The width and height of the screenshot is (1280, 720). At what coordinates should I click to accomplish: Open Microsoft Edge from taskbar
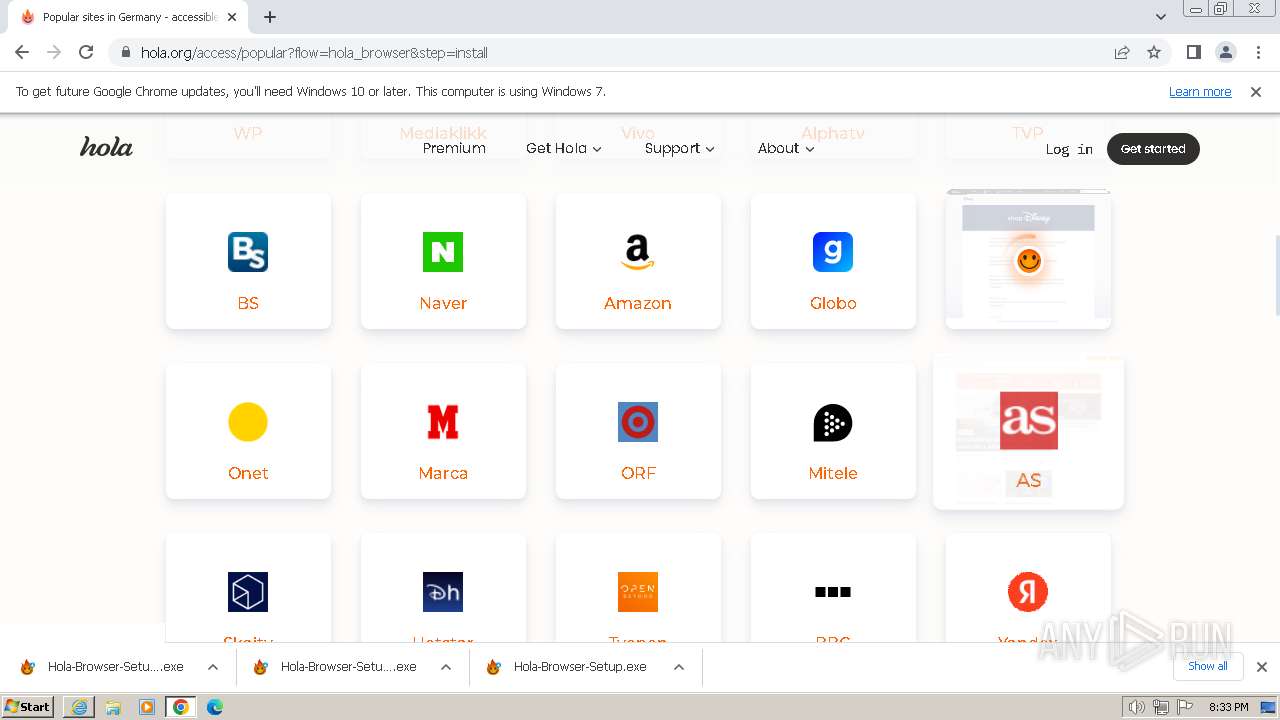point(215,707)
